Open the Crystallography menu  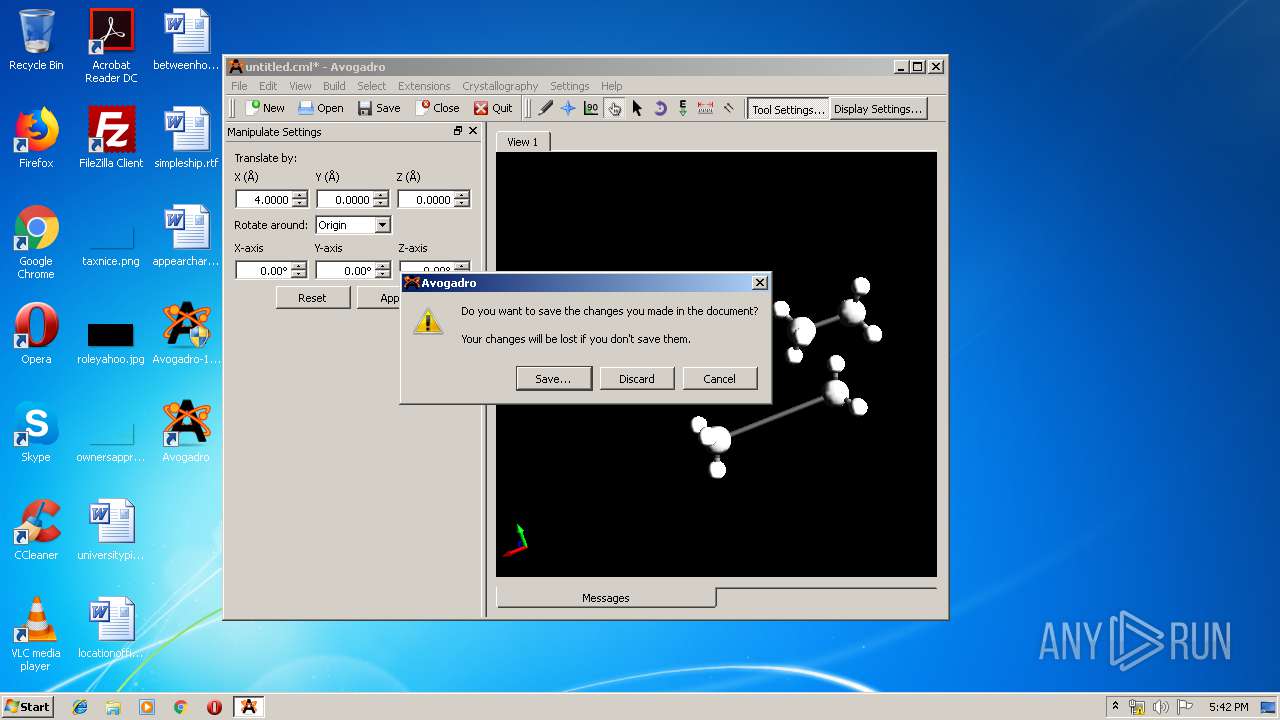click(500, 86)
